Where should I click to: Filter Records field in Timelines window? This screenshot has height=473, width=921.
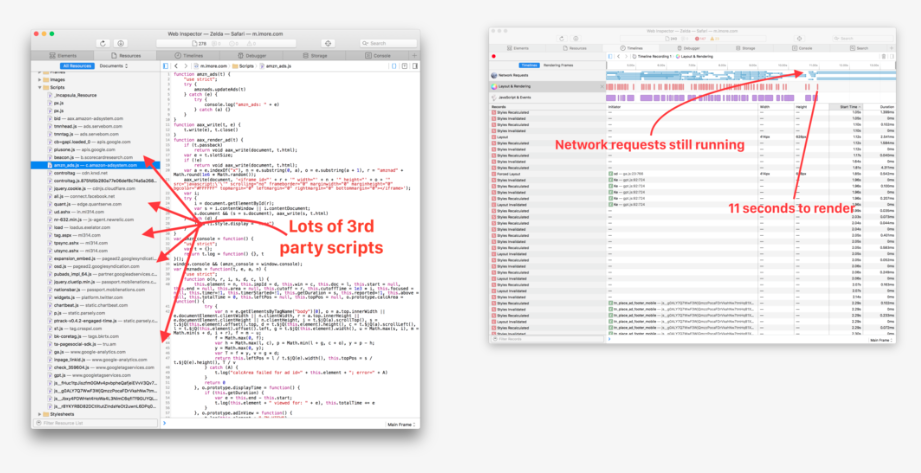[x=547, y=340]
